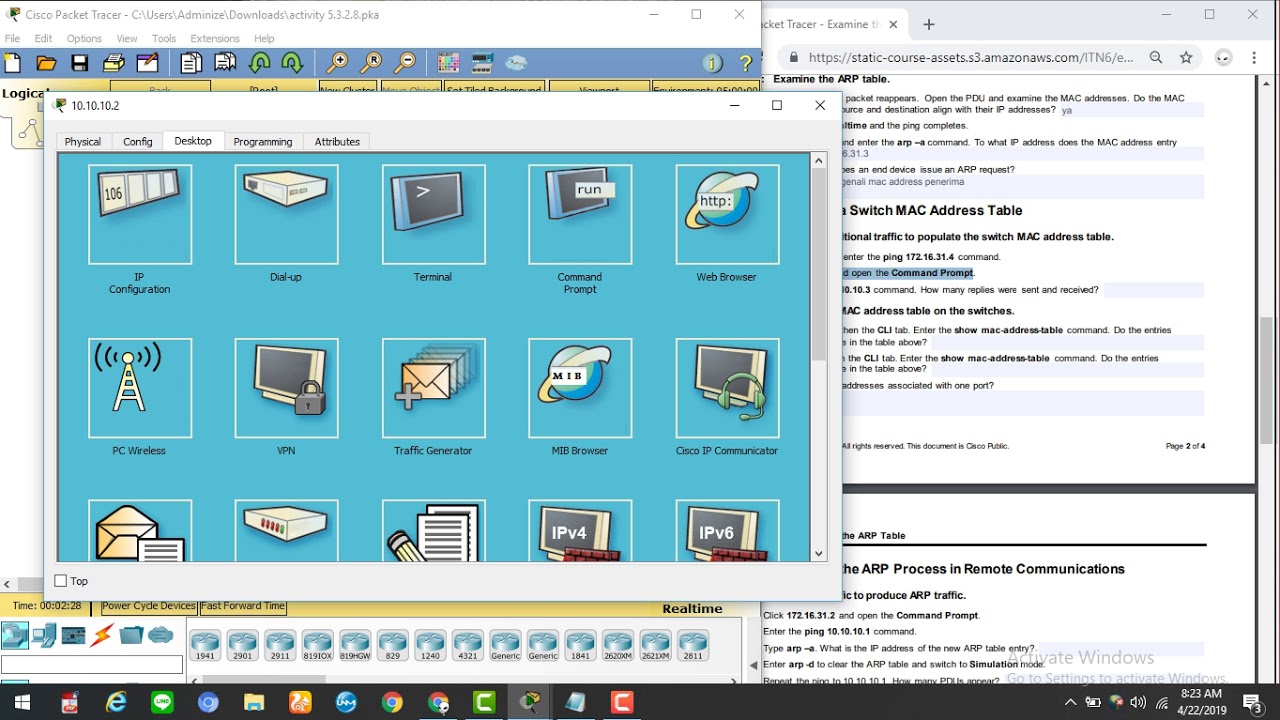Open the Options menu
The image size is (1280, 720).
click(84, 38)
